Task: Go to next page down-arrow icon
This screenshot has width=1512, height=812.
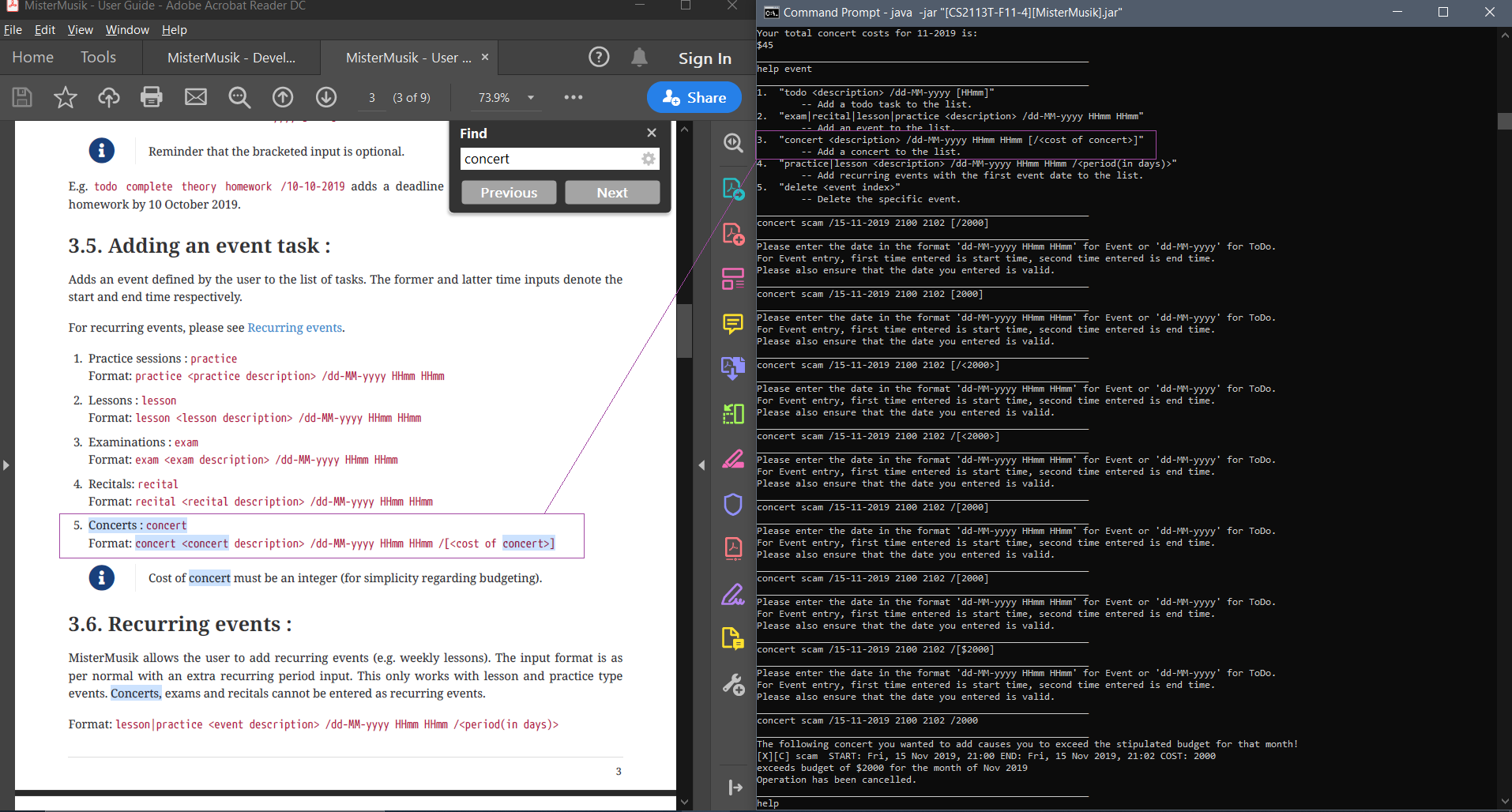Action: pyautogui.click(x=326, y=97)
